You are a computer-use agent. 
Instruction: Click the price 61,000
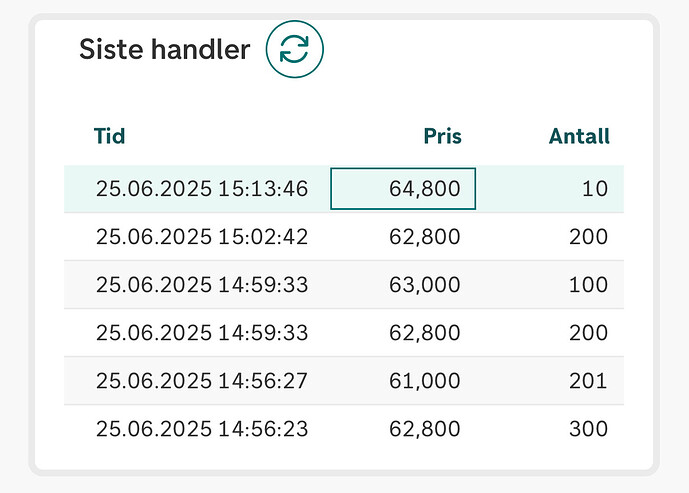424,381
